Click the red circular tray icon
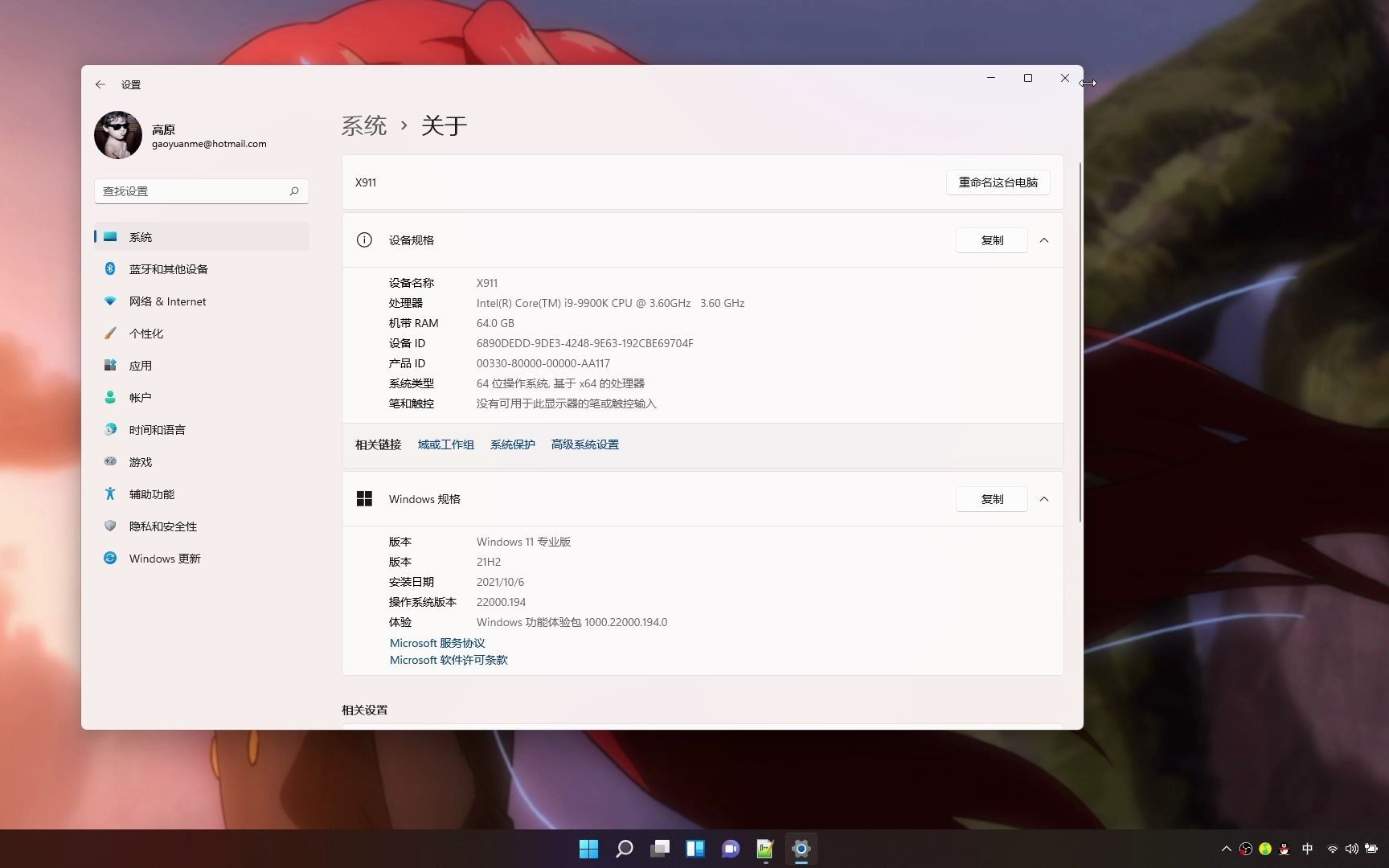 tap(1246, 849)
